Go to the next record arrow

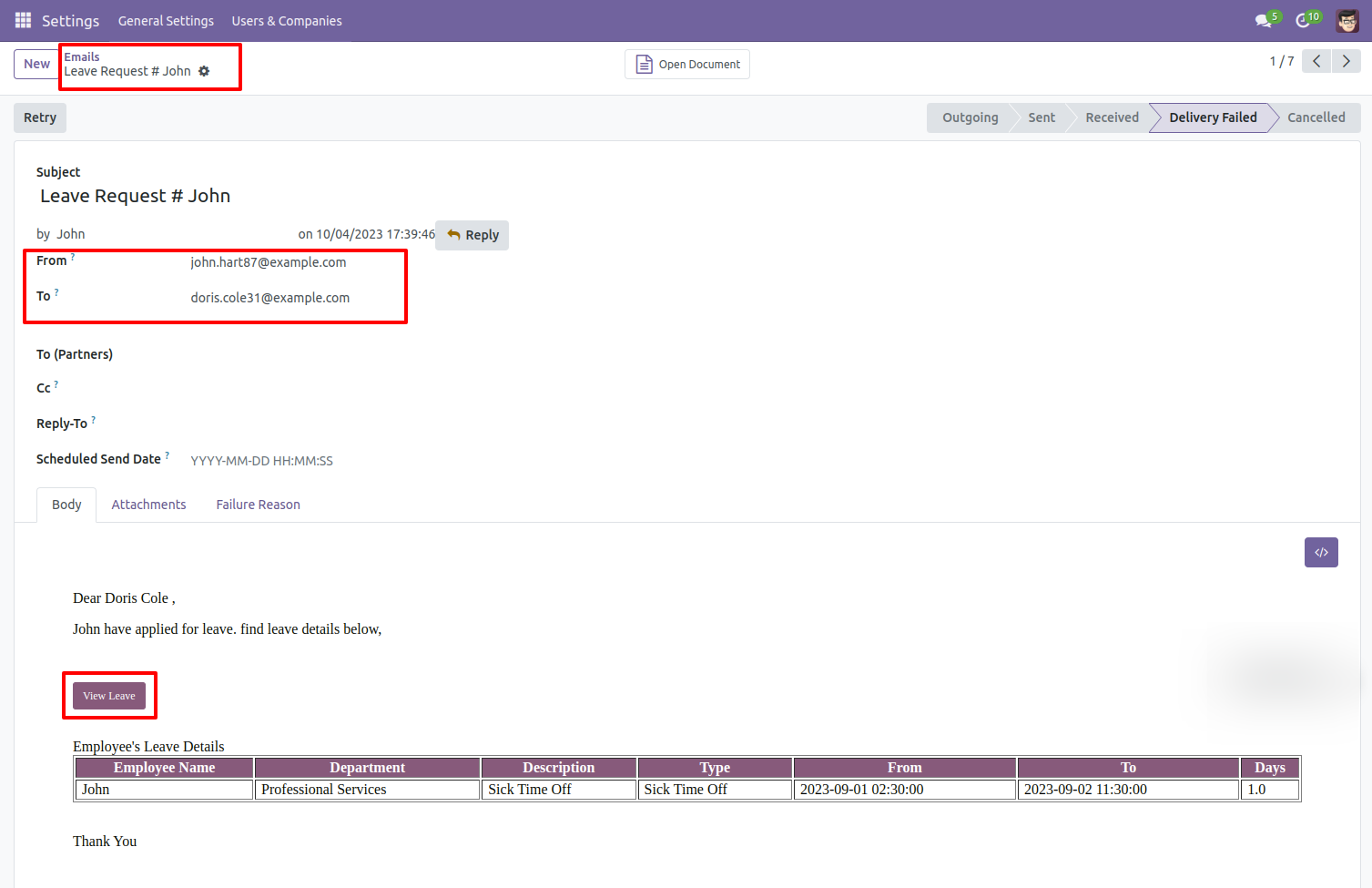click(x=1346, y=61)
